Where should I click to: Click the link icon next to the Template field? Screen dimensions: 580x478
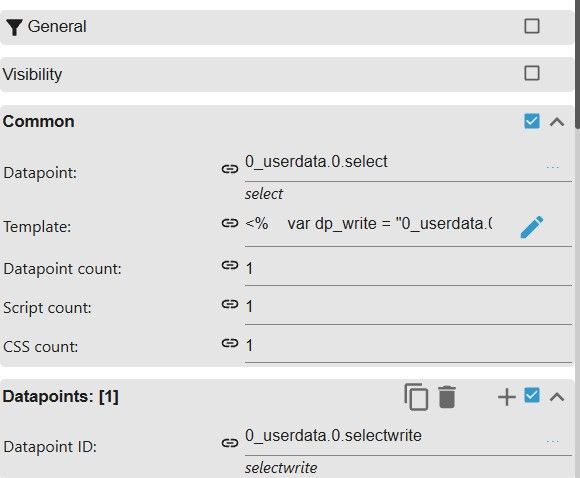click(x=230, y=223)
